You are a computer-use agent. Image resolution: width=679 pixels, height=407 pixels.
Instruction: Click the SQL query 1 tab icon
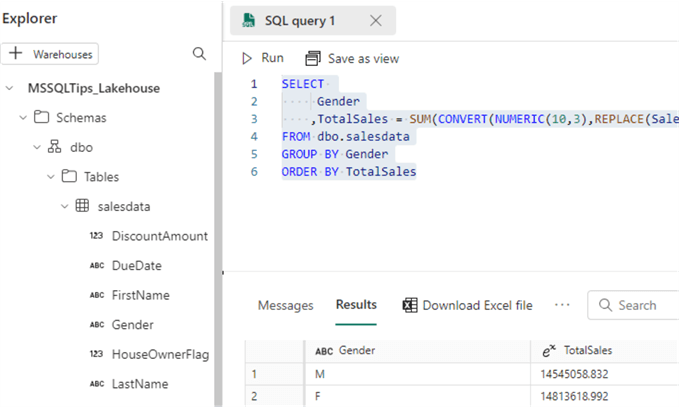point(247,21)
